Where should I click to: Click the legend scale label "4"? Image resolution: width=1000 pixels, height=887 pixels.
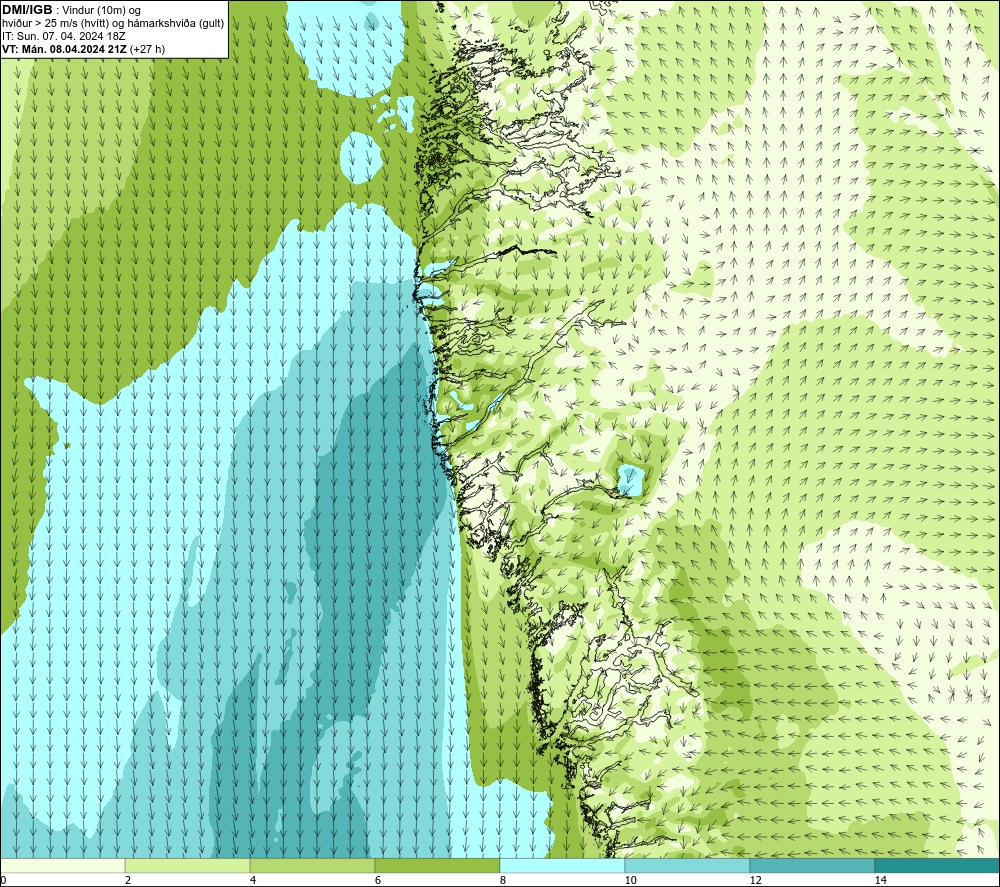tap(253, 880)
